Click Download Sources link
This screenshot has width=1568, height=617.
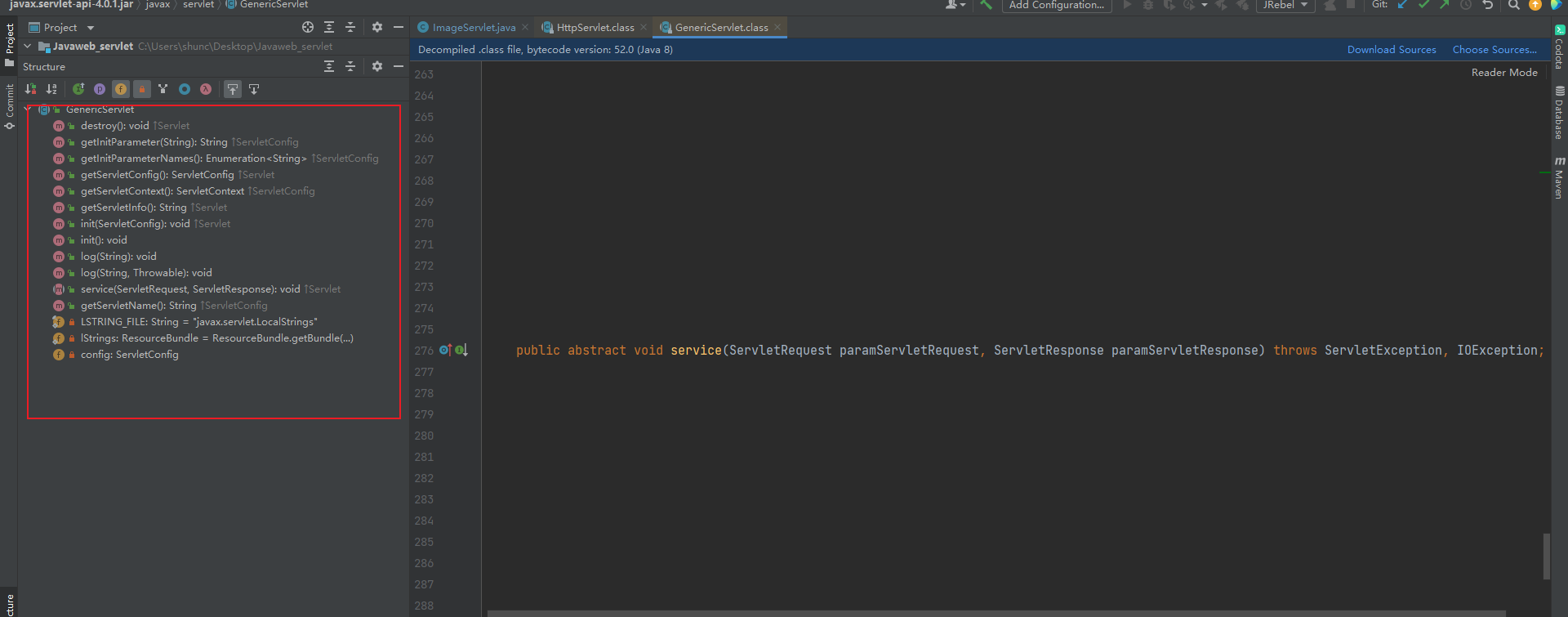point(1392,50)
